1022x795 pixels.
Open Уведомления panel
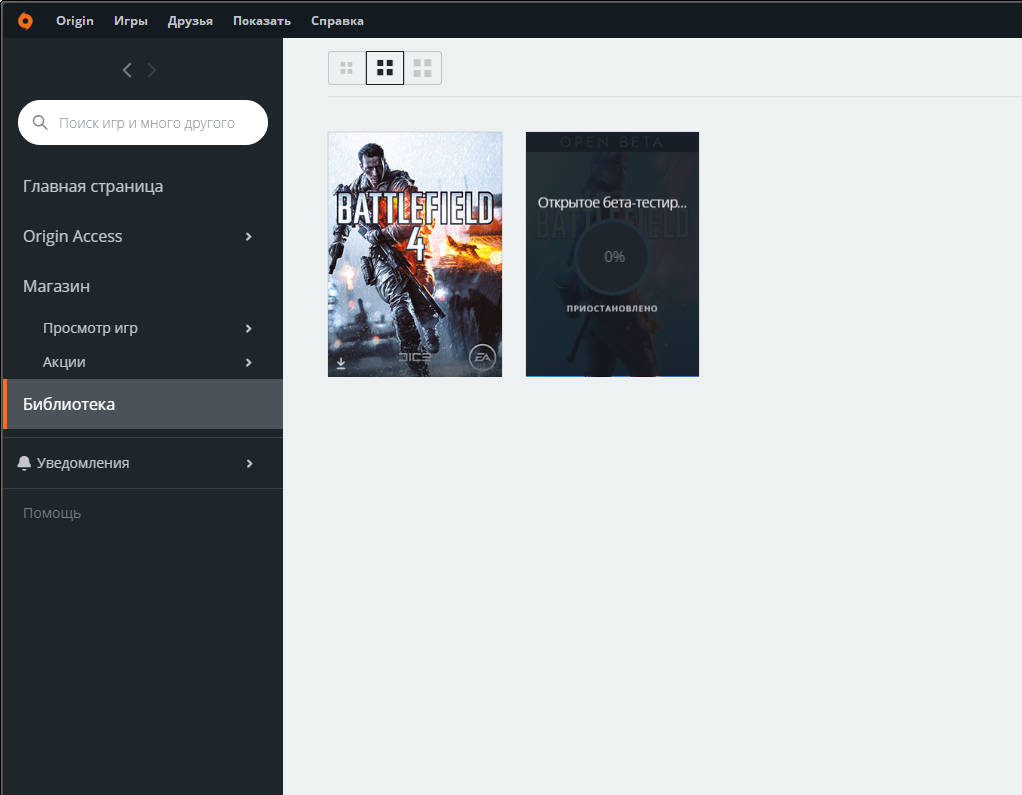[x=83, y=463]
